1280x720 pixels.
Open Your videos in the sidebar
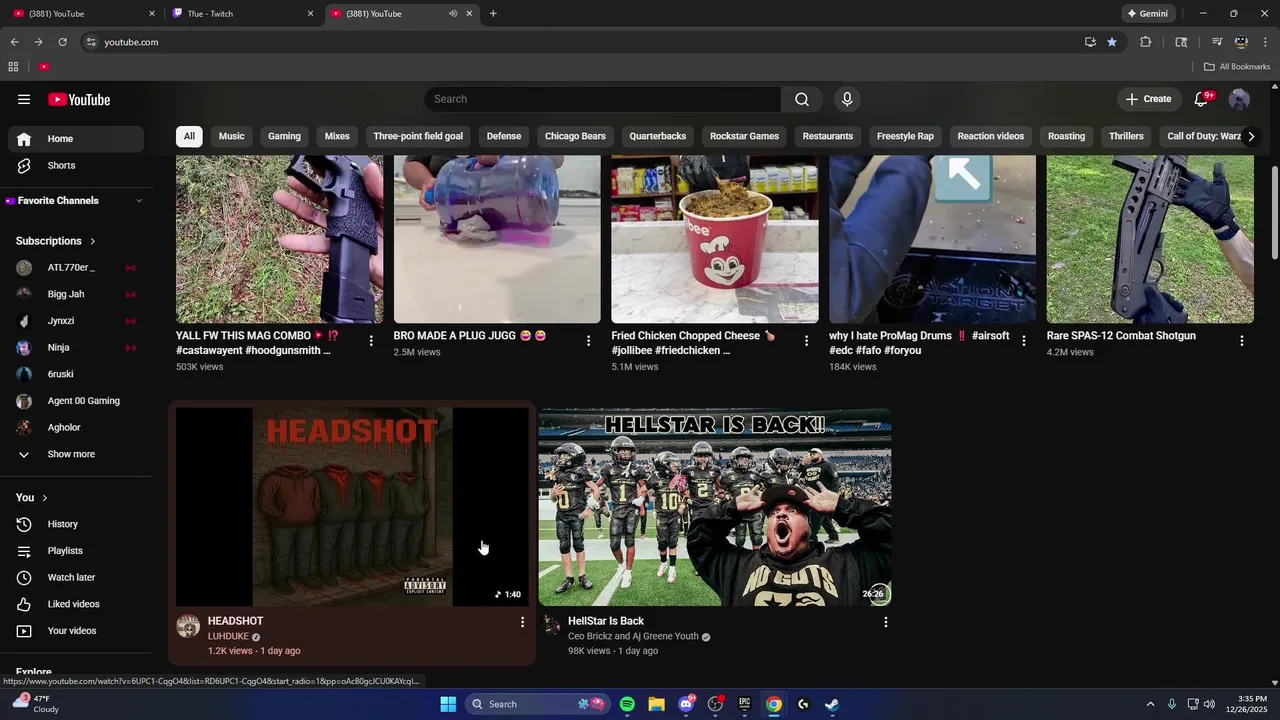coord(76,631)
